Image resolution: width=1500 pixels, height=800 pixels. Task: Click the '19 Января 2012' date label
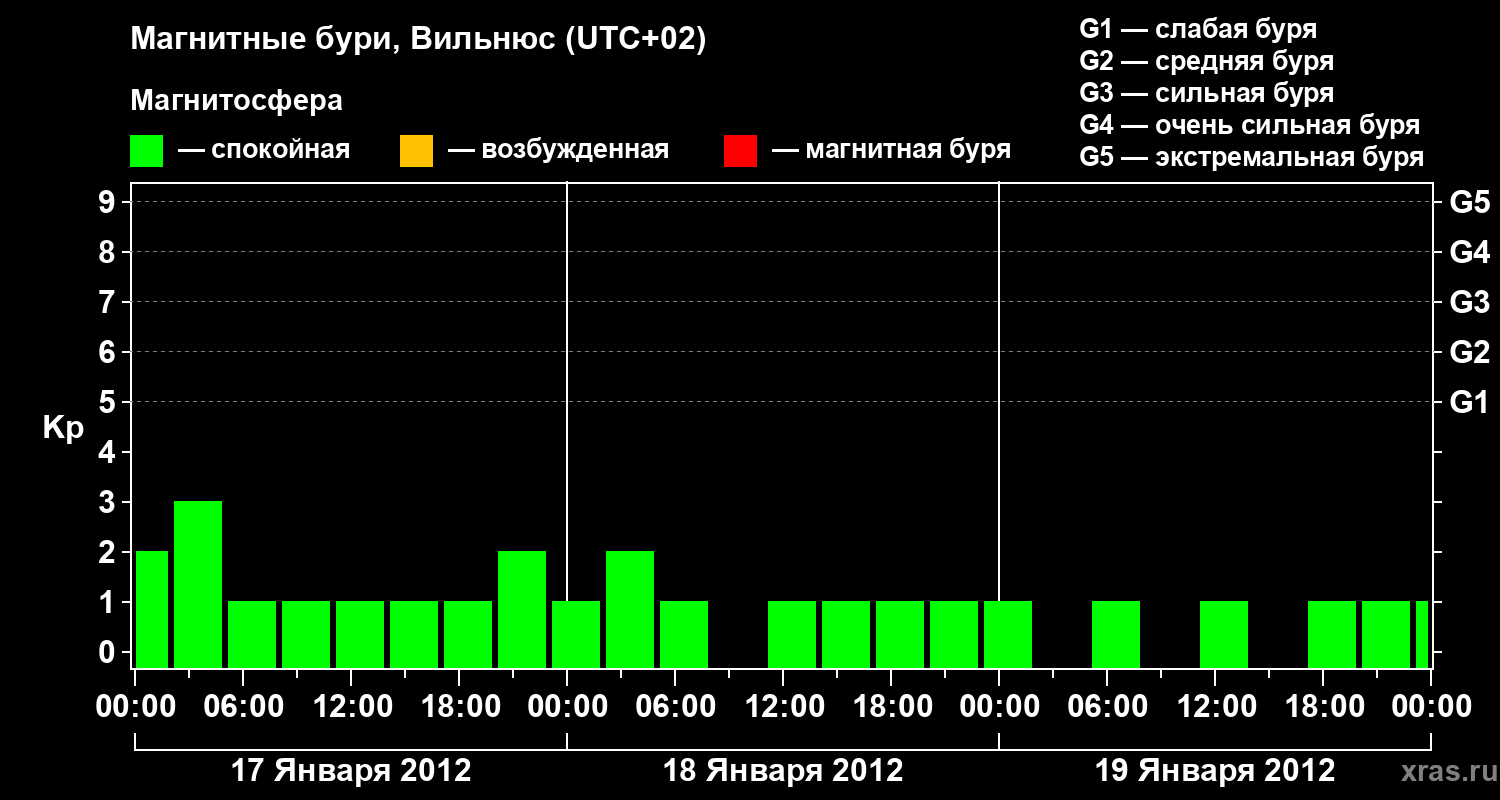[x=1215, y=771]
